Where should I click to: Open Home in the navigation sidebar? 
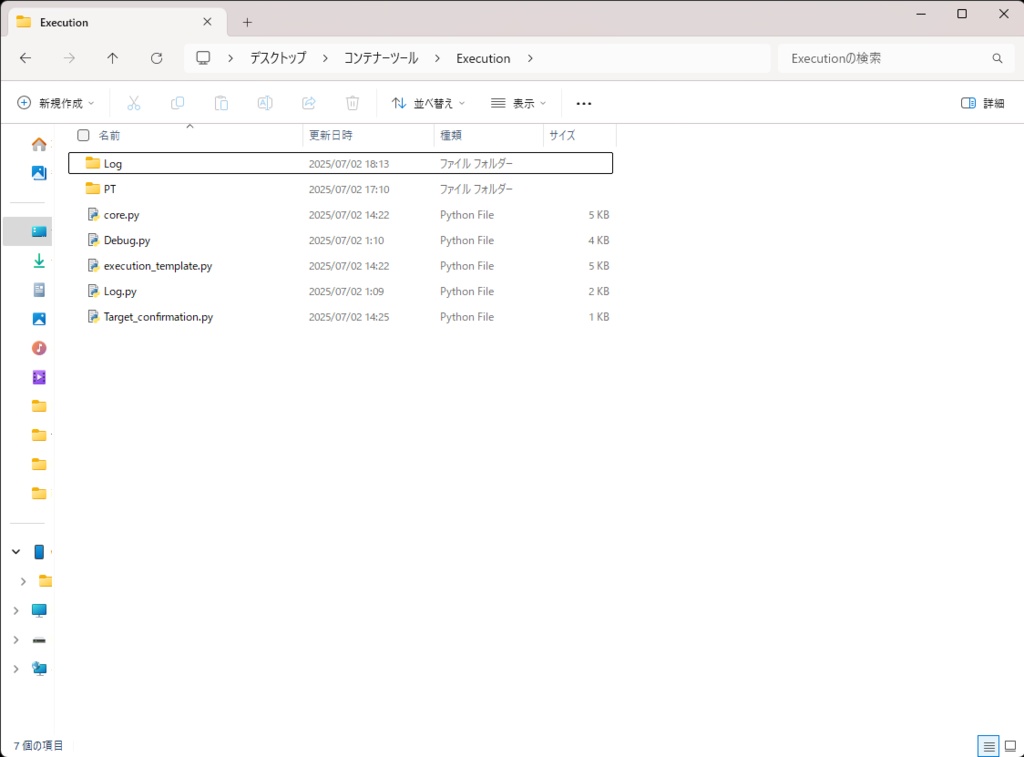(39, 144)
